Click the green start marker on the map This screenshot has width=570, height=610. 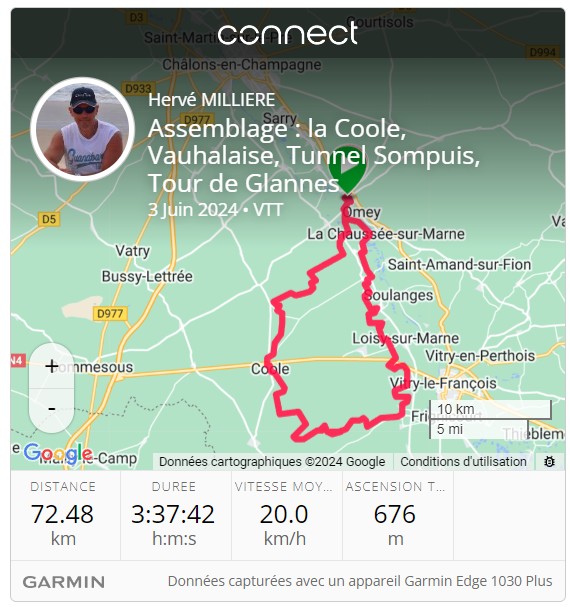[347, 169]
